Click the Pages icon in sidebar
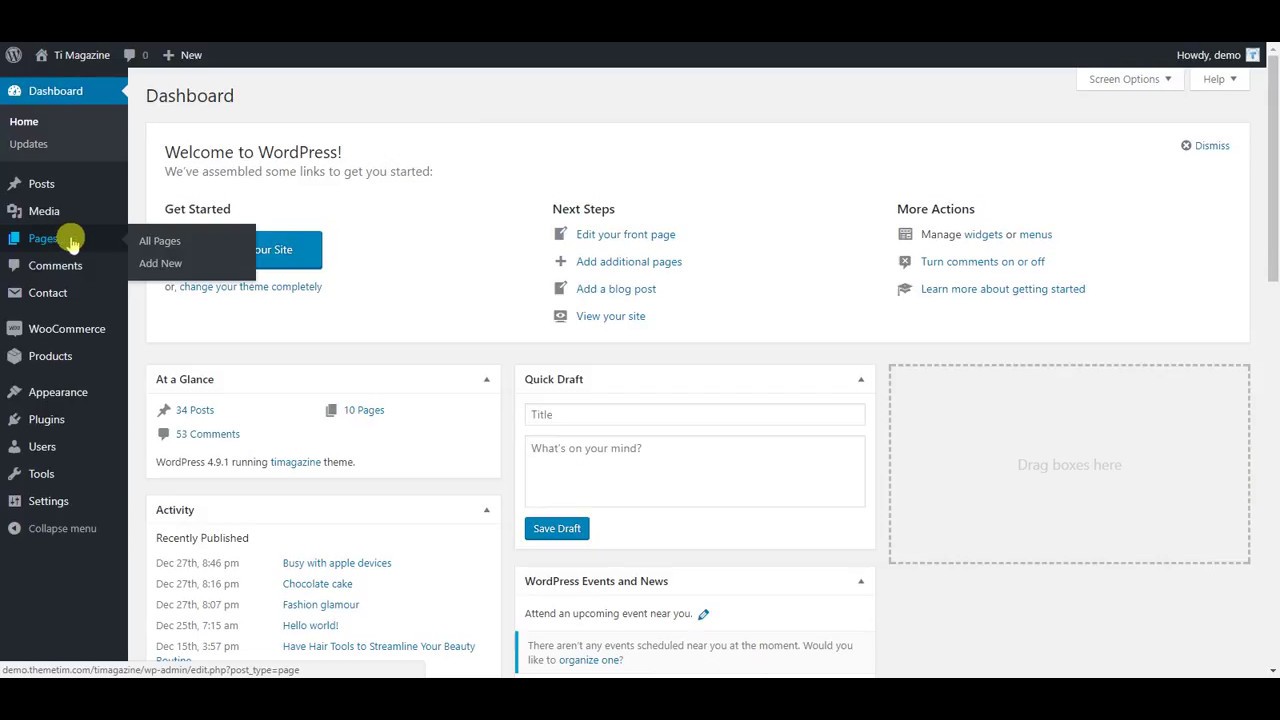Screen dimensions: 1280x720 pos(14,238)
